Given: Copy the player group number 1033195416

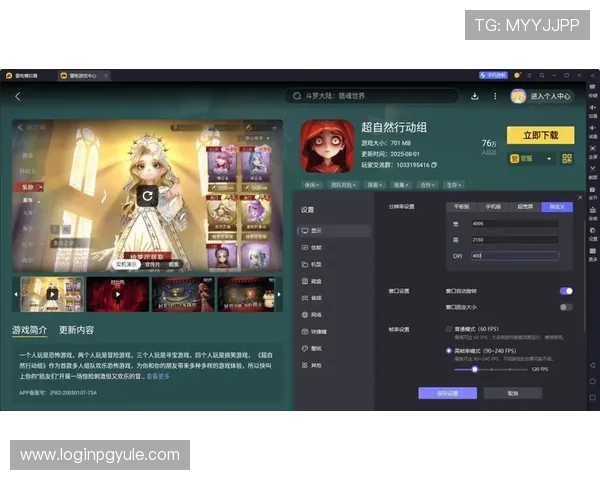Looking at the screenshot, I should [x=434, y=165].
